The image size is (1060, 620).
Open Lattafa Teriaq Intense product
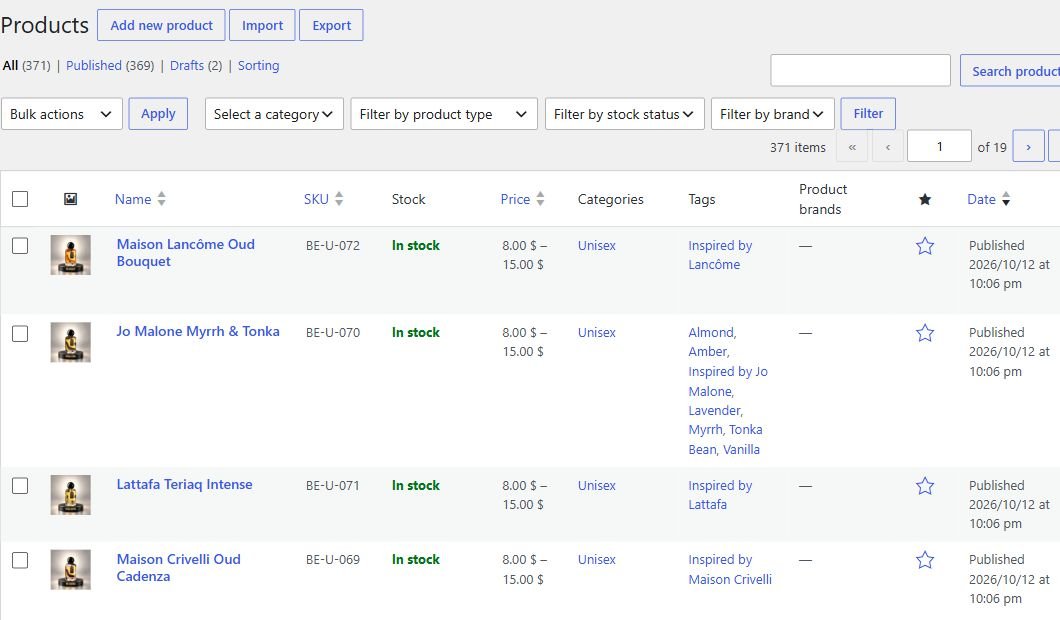184,484
